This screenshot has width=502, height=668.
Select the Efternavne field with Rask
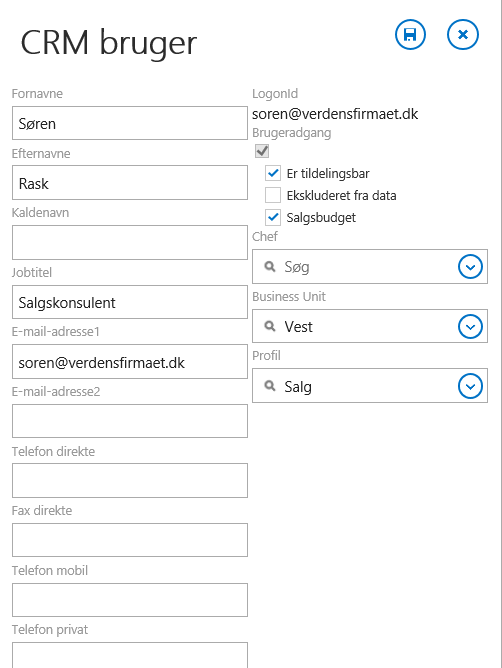(x=130, y=183)
